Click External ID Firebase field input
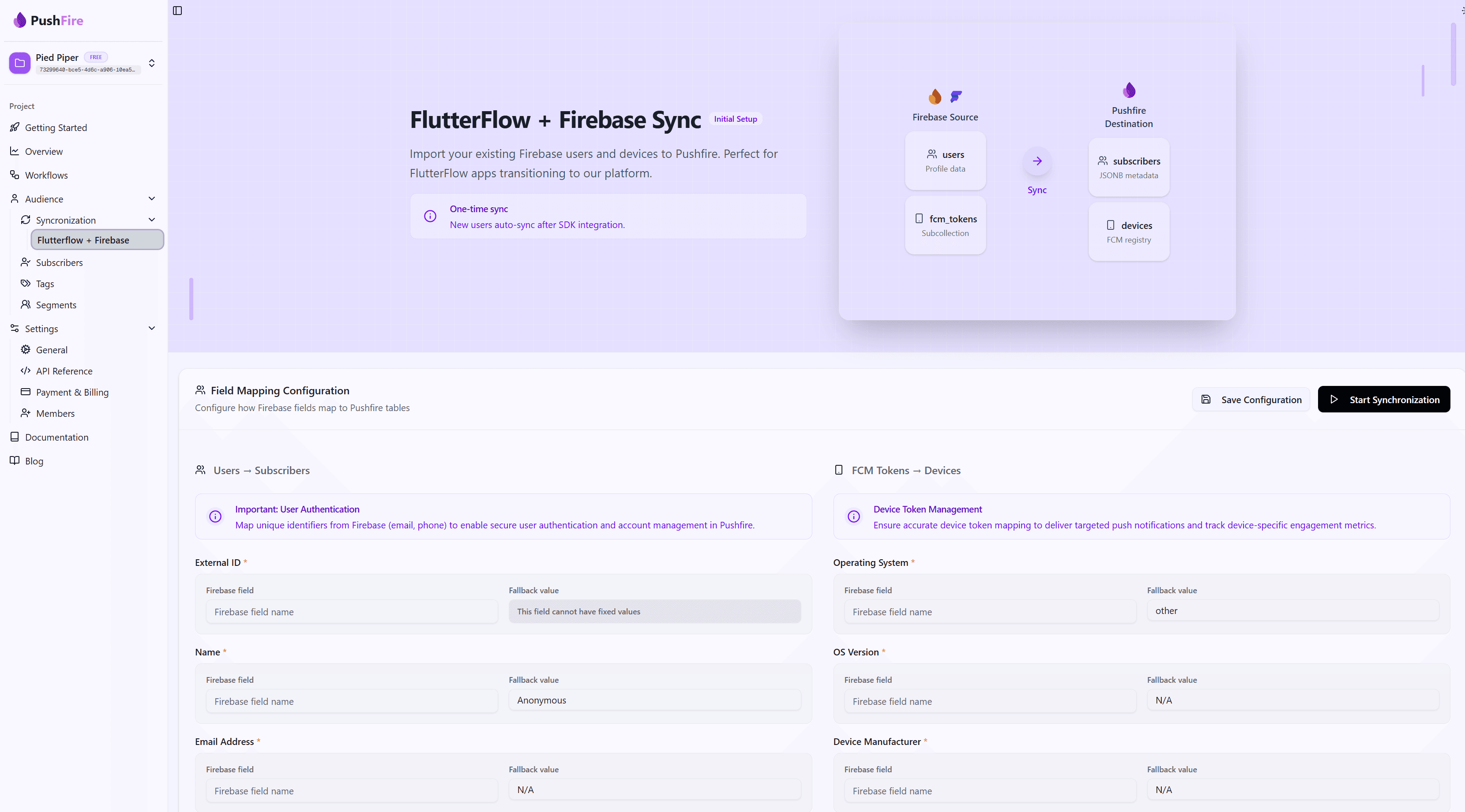Screen dimensions: 1465x812 pyautogui.click(x=351, y=612)
